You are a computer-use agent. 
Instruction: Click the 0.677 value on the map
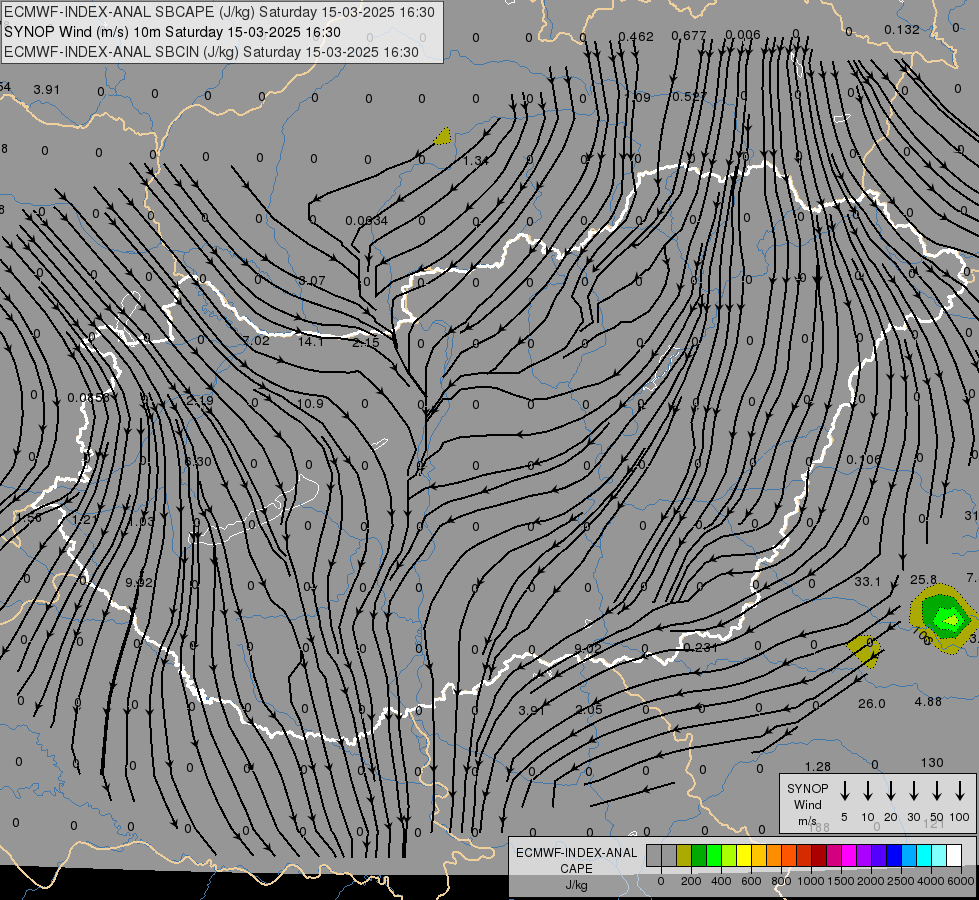[x=689, y=36]
